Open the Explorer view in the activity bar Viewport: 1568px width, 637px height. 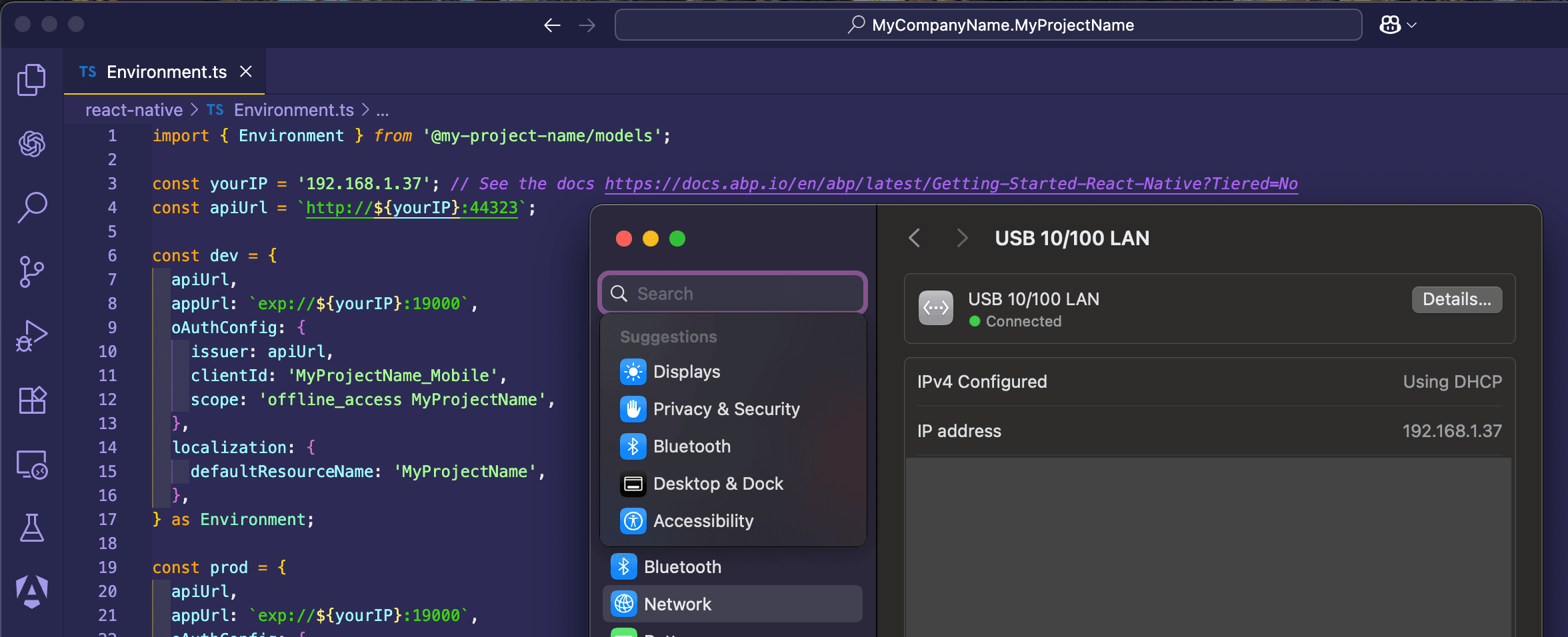pyautogui.click(x=31, y=79)
